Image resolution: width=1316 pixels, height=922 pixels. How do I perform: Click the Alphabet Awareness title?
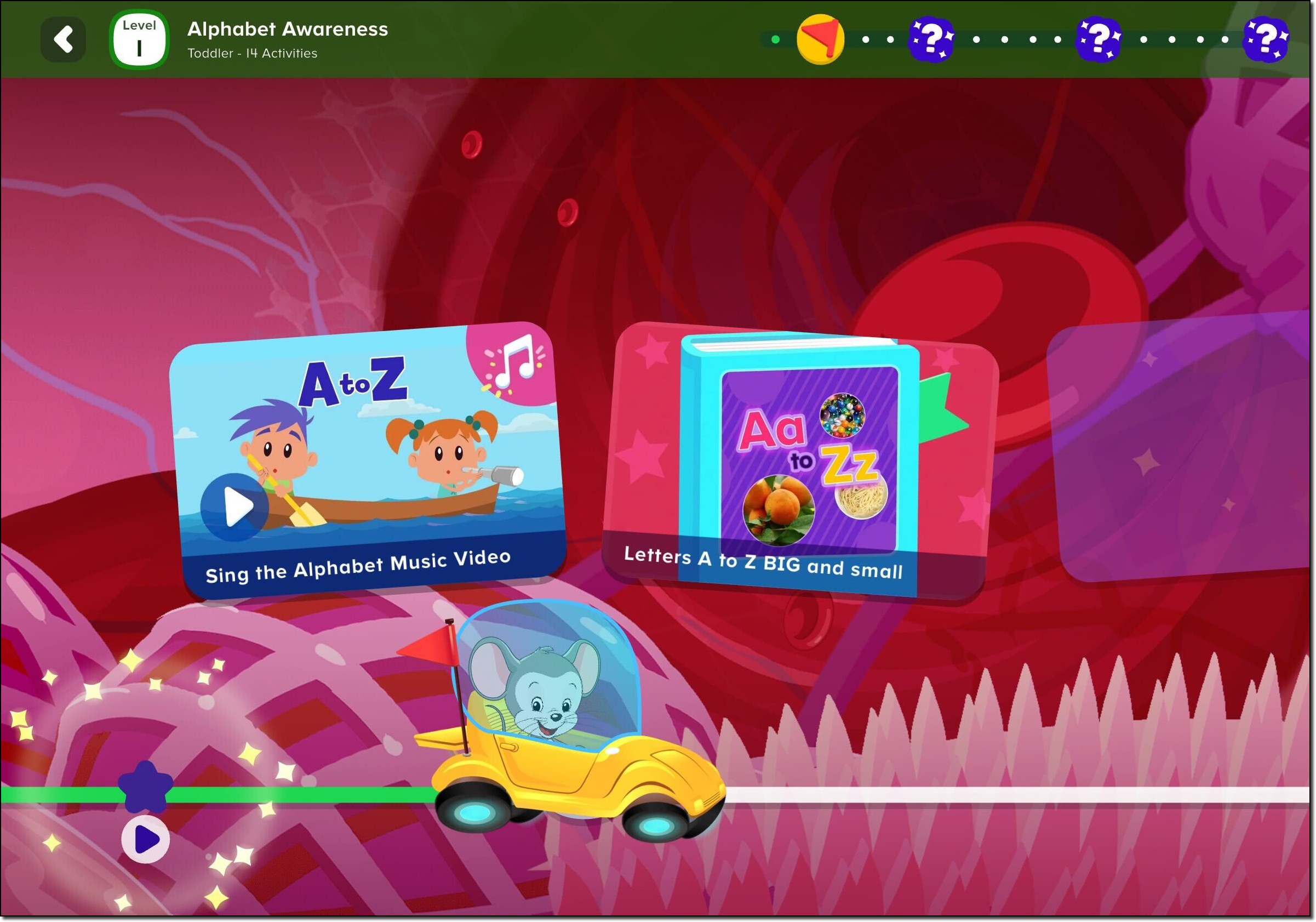(x=288, y=30)
